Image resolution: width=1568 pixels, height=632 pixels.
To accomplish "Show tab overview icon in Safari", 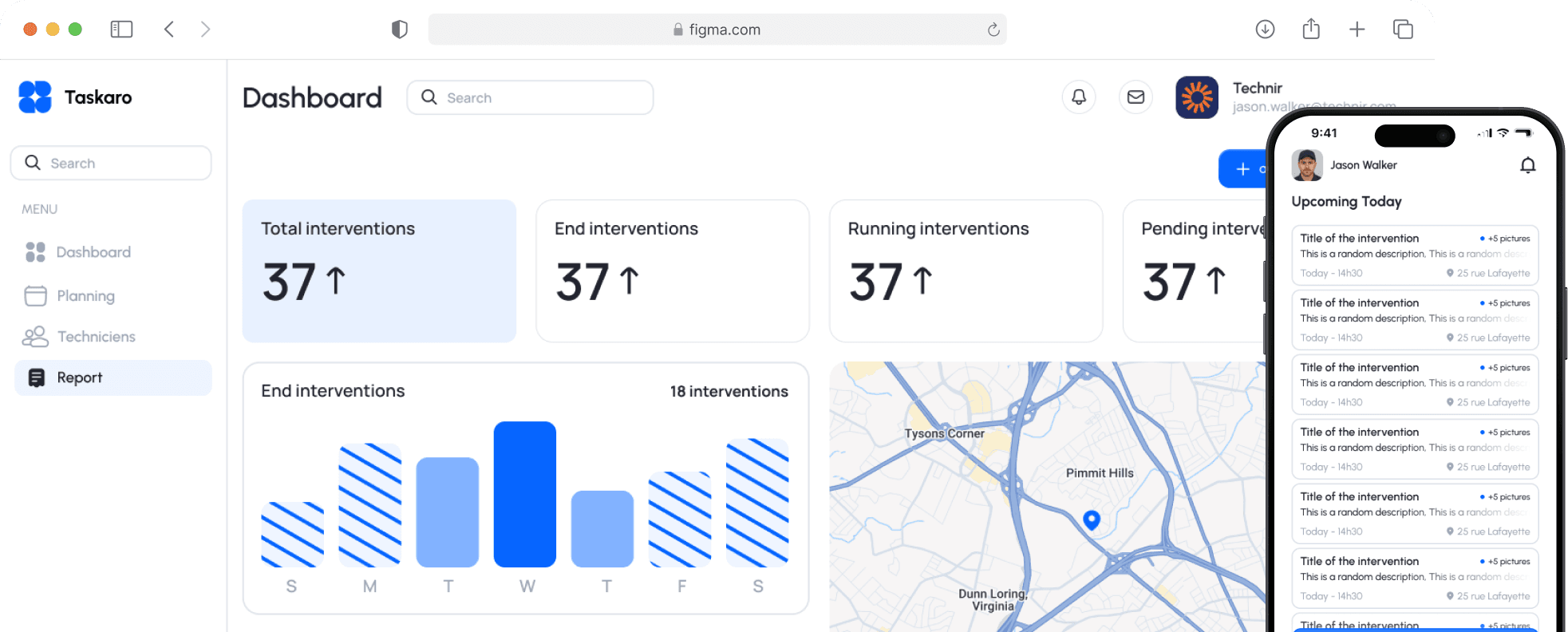I will pyautogui.click(x=1403, y=30).
